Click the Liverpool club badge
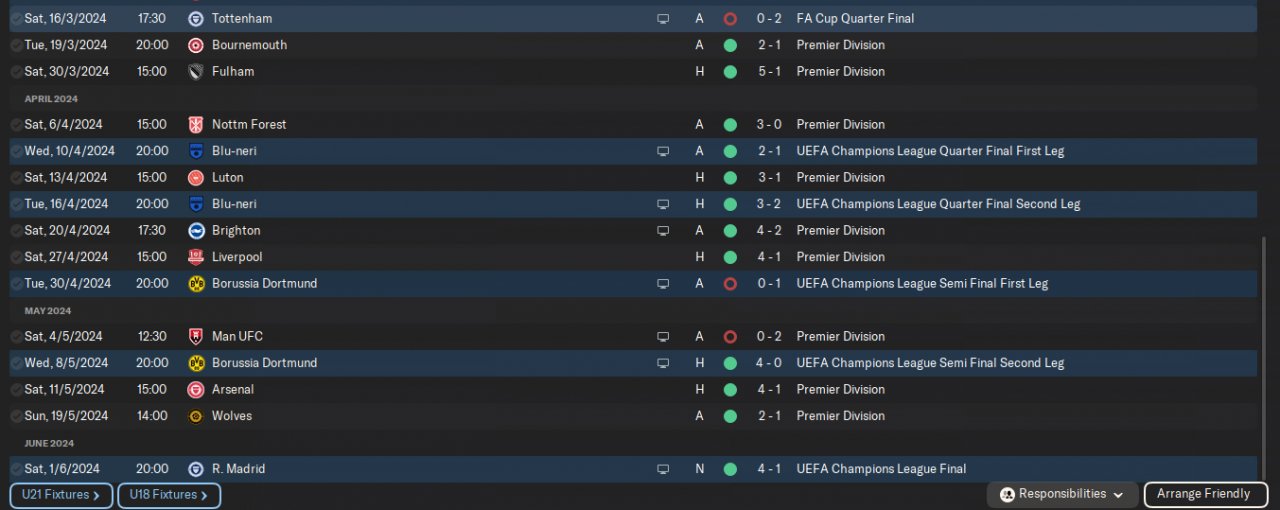 (196, 257)
